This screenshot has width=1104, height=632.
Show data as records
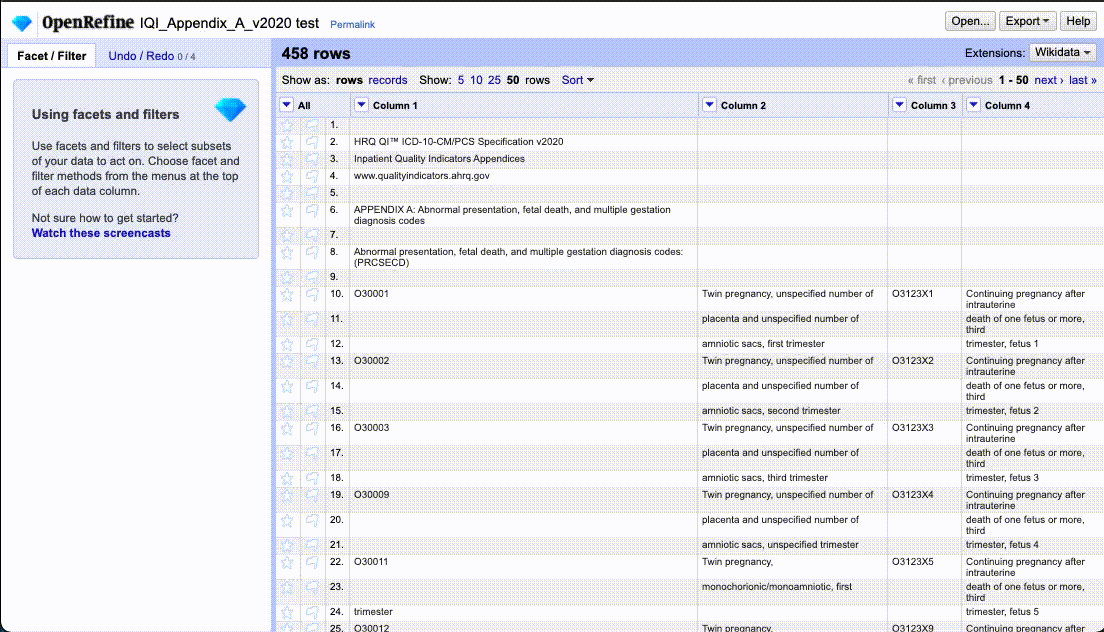tap(387, 80)
